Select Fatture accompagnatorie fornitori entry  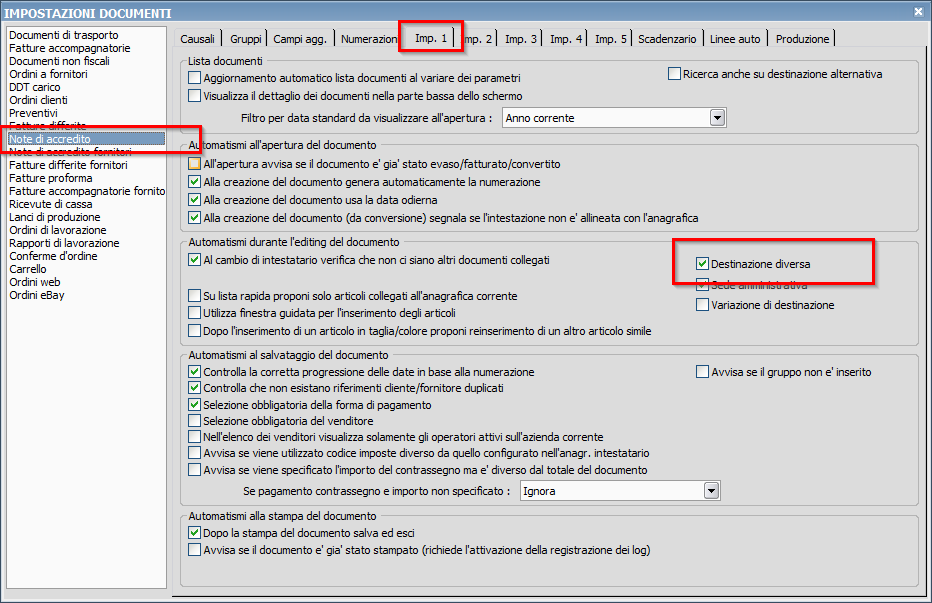(x=87, y=191)
